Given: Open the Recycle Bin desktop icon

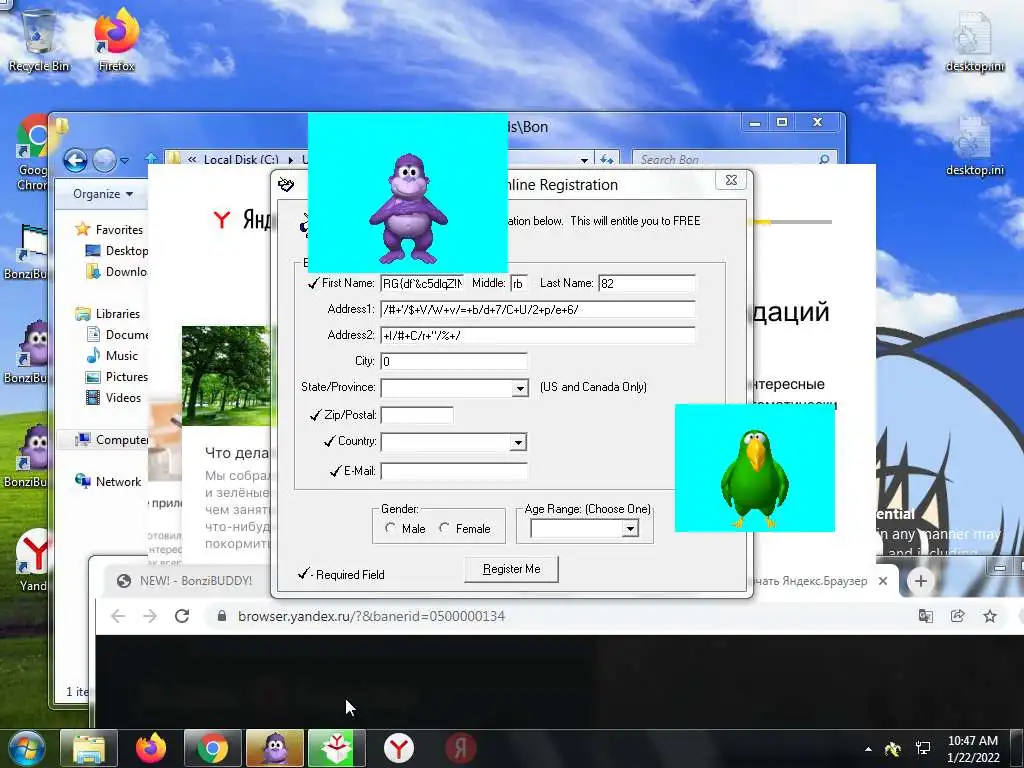Looking at the screenshot, I should coord(38,40).
